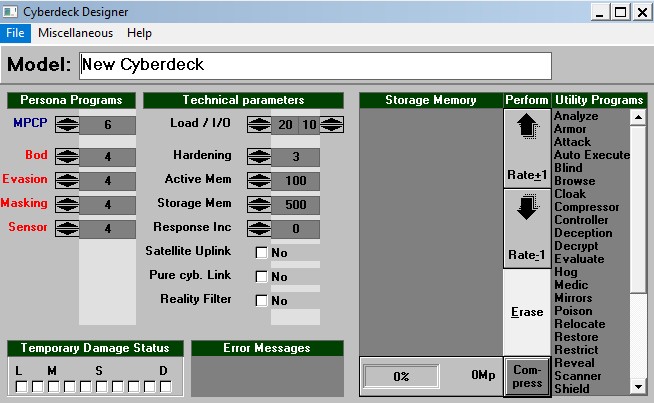Image resolution: width=654 pixels, height=403 pixels.
Task: Open the Help menu
Action: tap(139, 33)
